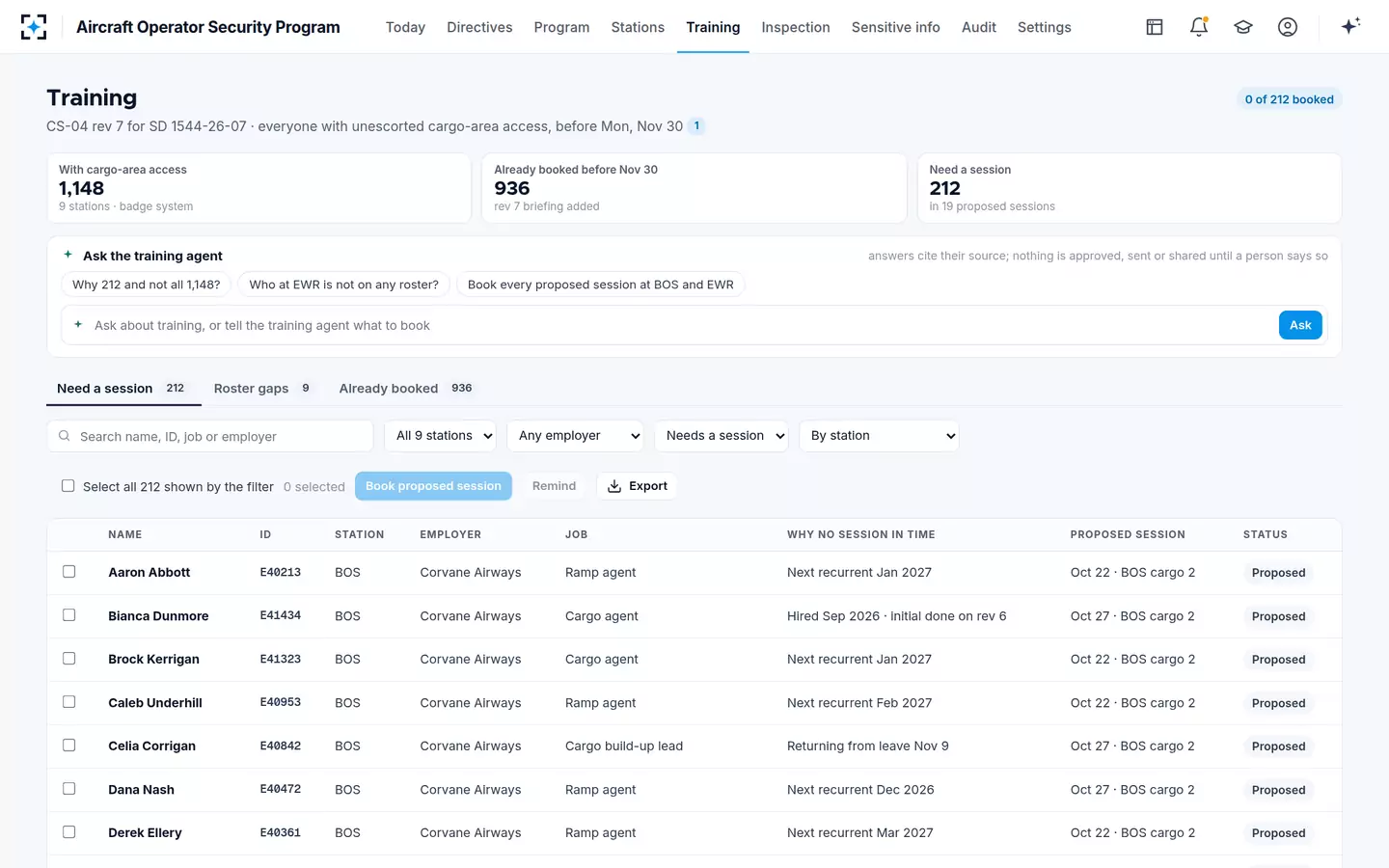Focus the Search name, ID, job field

point(210,436)
